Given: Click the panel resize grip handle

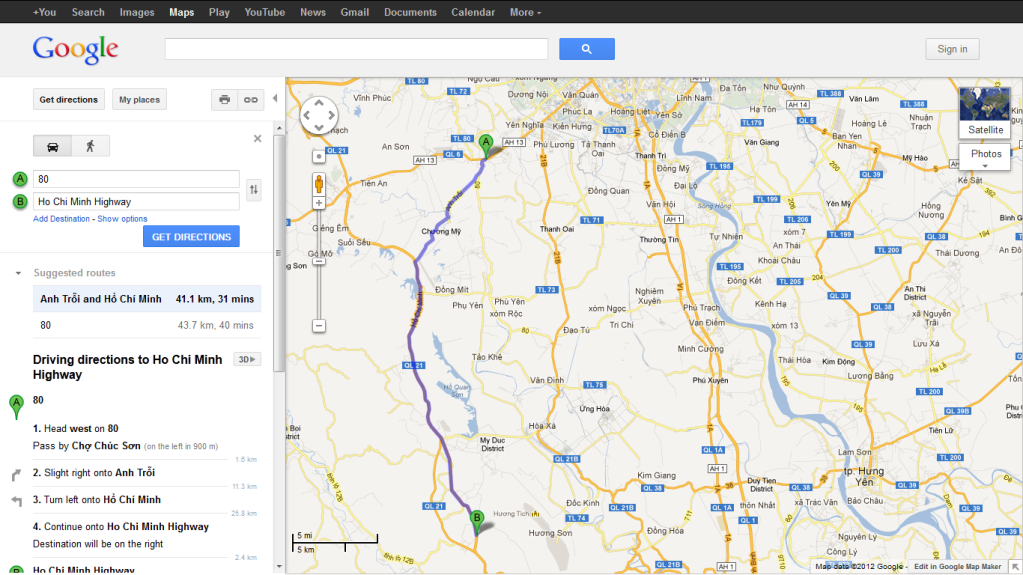Looking at the screenshot, I should pyautogui.click(x=279, y=253).
